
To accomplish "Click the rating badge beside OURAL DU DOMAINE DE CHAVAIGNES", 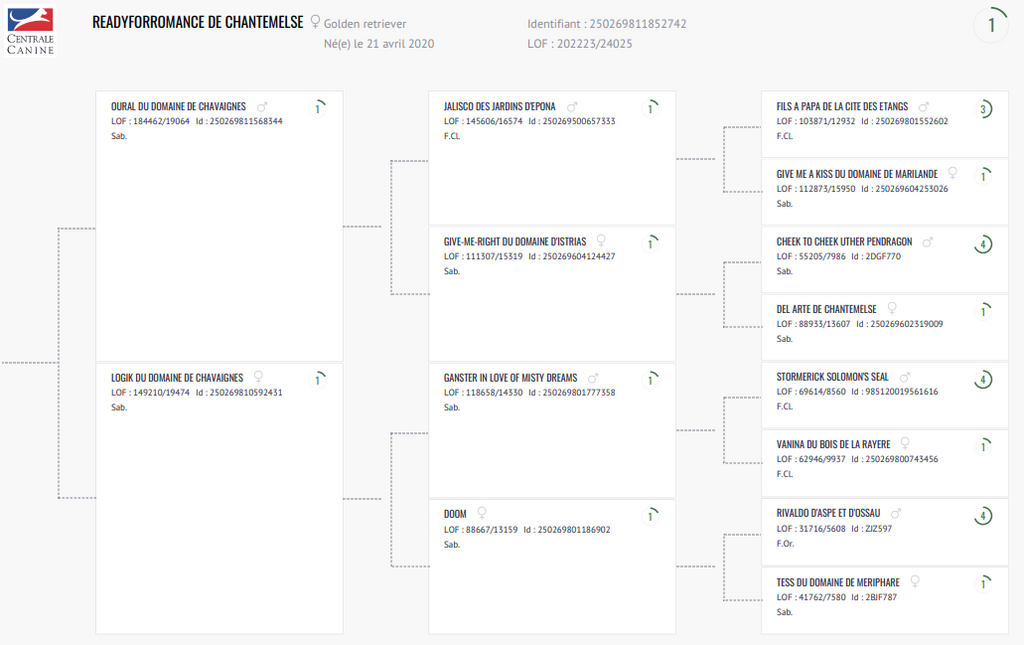I will coord(317,108).
